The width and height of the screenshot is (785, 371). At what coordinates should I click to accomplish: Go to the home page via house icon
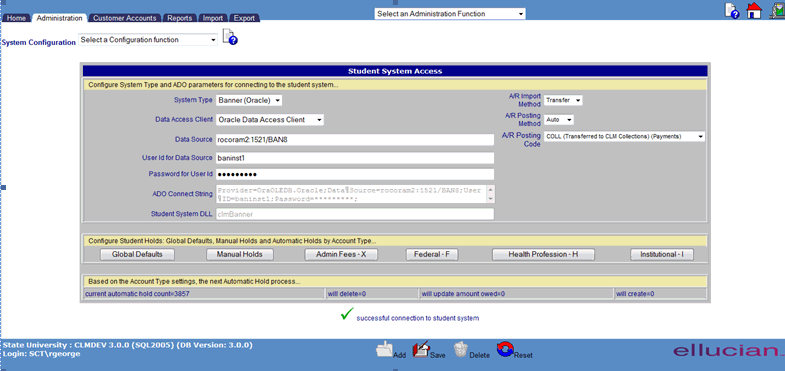coord(754,11)
